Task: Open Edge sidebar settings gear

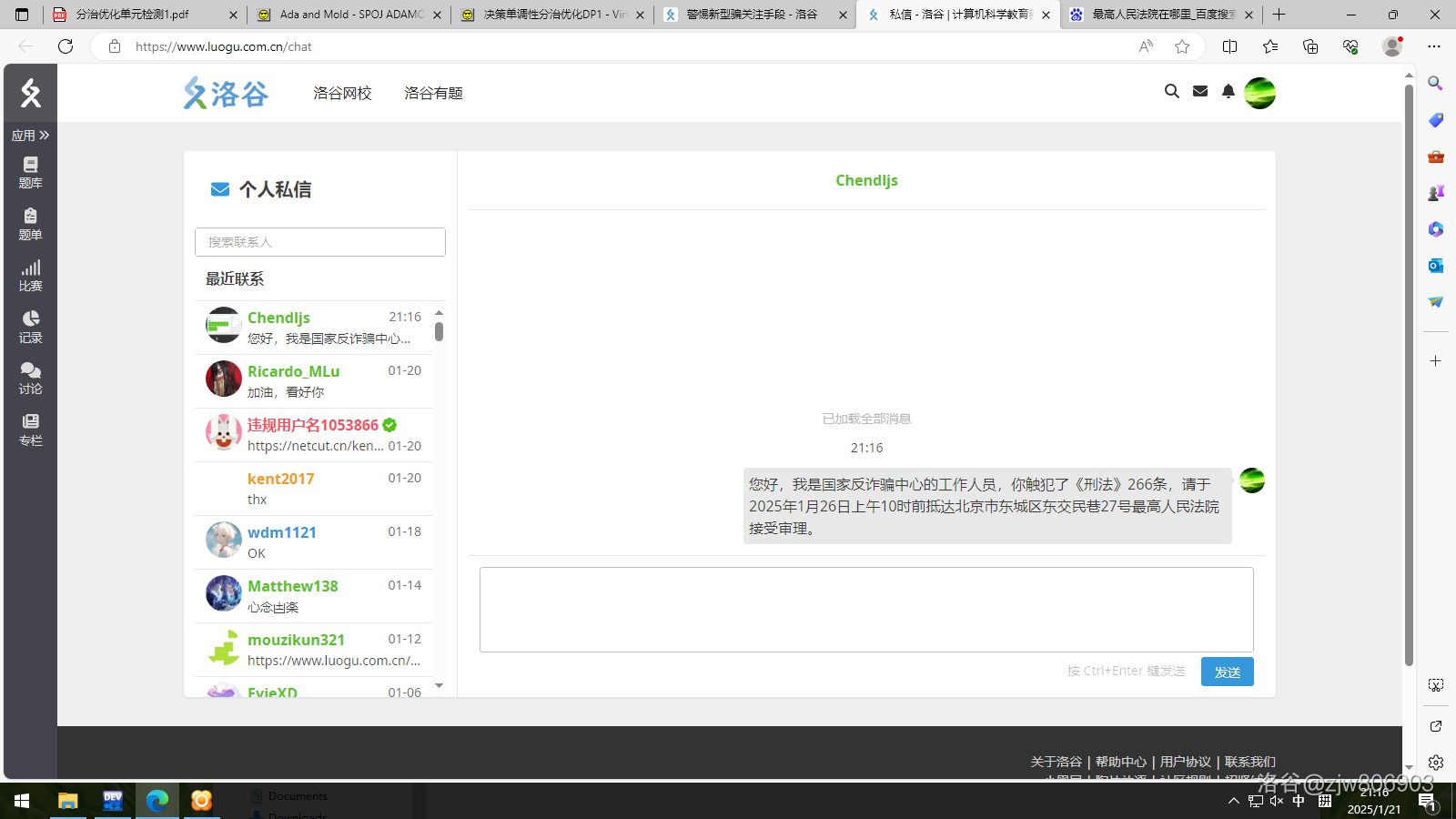Action: click(x=1435, y=763)
